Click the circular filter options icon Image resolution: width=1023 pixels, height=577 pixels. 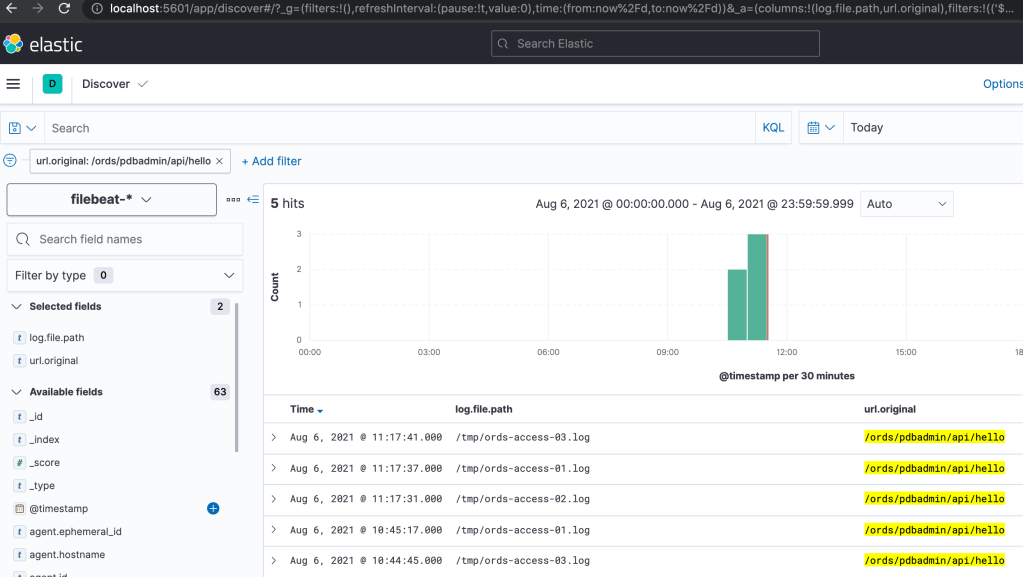10,160
